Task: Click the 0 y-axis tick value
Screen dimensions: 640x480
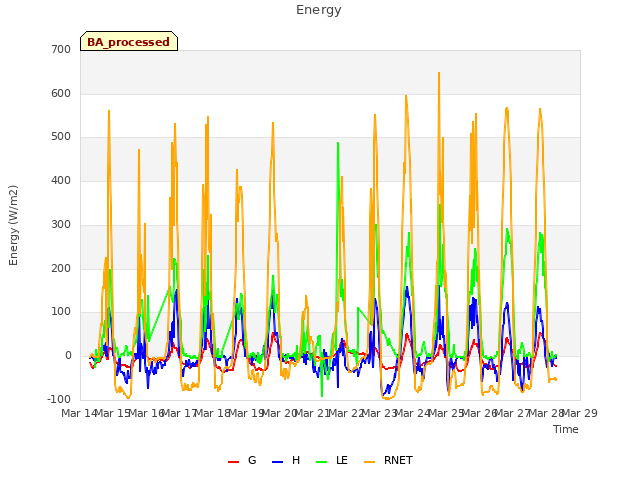Action: (68, 356)
